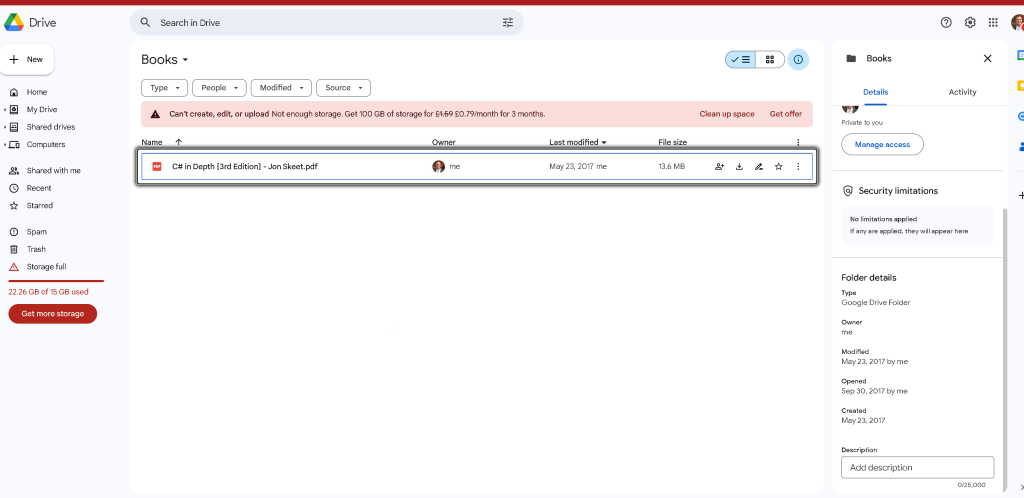The width and height of the screenshot is (1024, 498).
Task: Click the 13.6 MB file size
Action: tap(671, 166)
